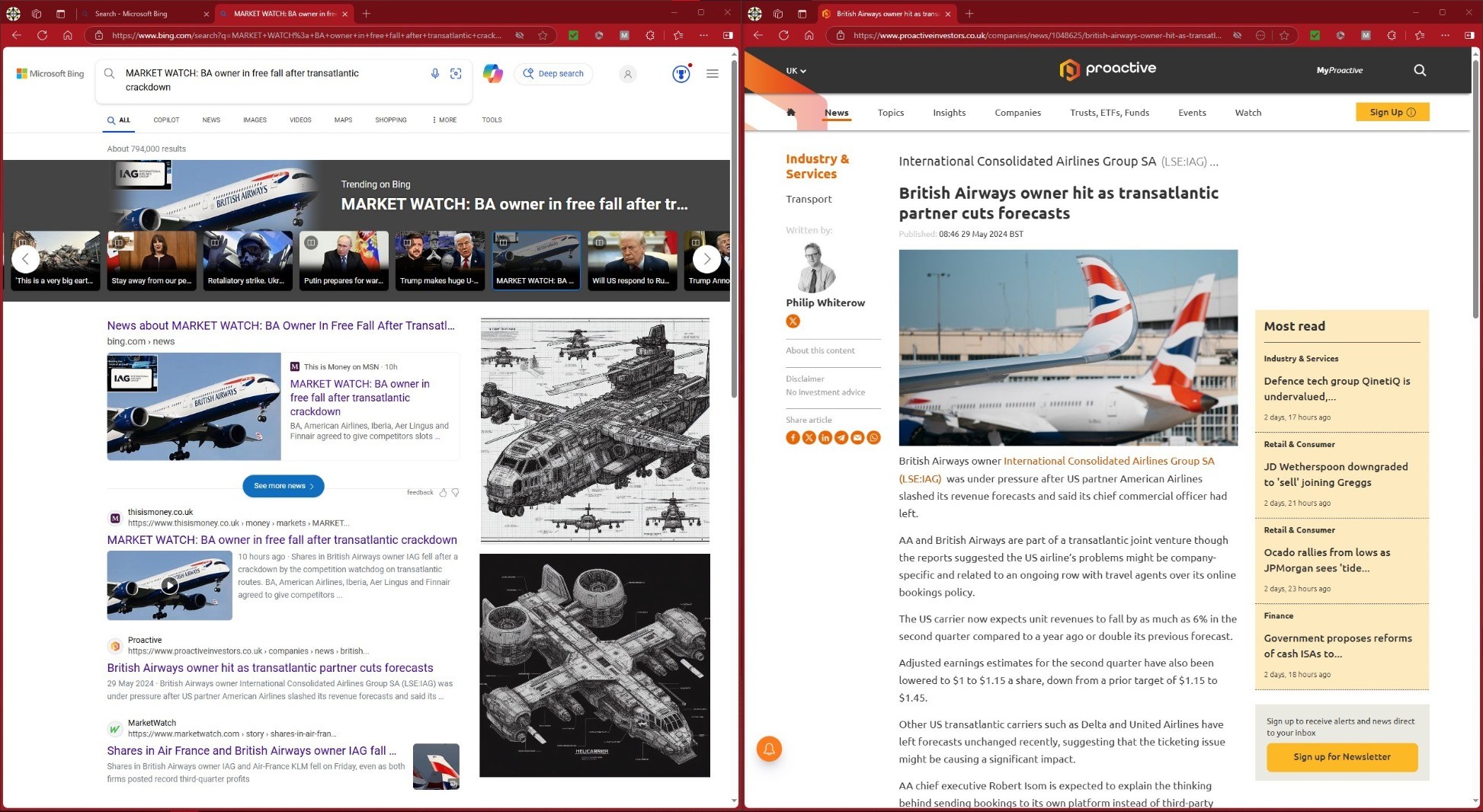Give thumbs up feedback on news results
The width and height of the screenshot is (1483, 812).
pyautogui.click(x=443, y=493)
